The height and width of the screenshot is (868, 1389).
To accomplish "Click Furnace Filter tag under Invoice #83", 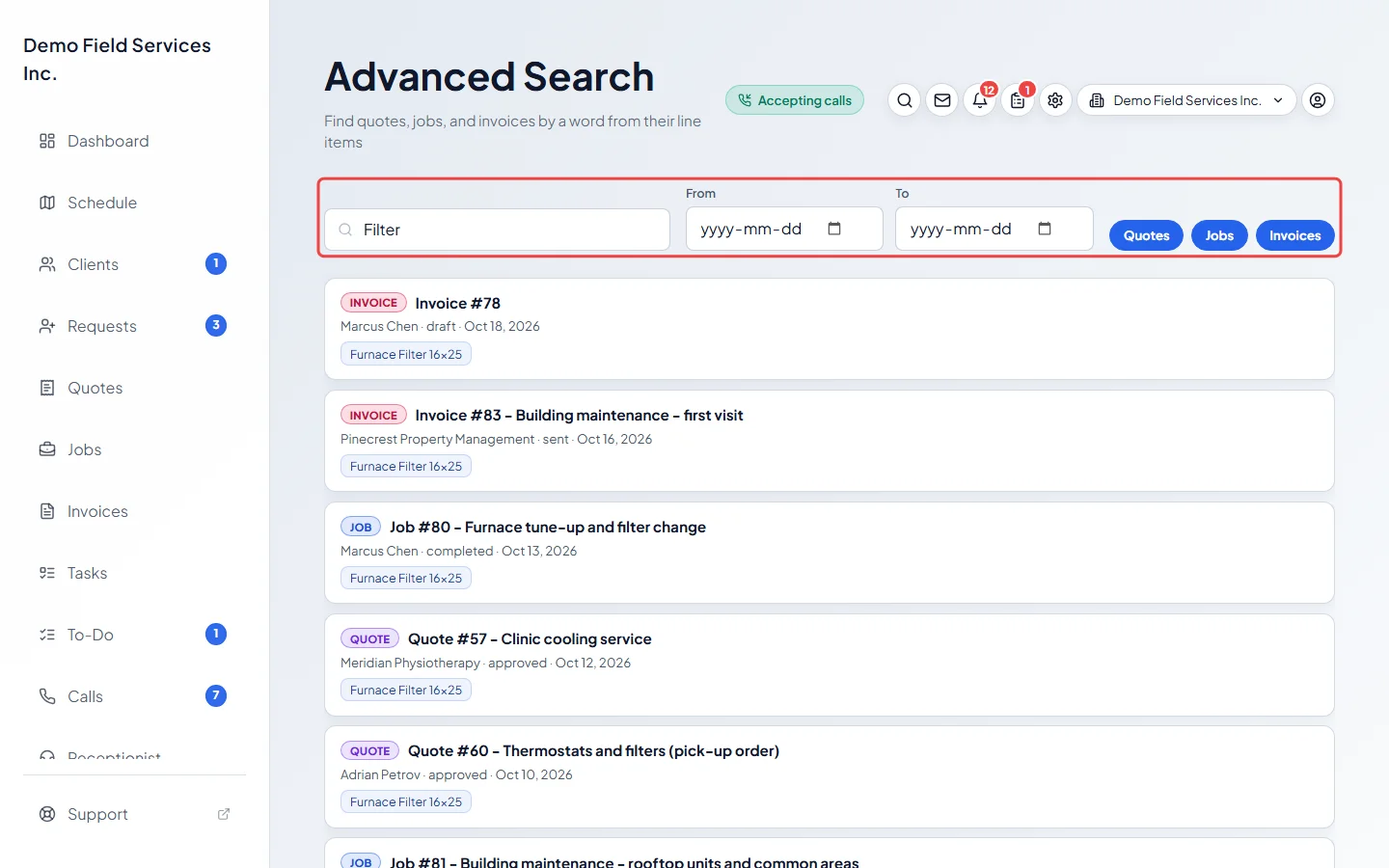I will point(406,467).
